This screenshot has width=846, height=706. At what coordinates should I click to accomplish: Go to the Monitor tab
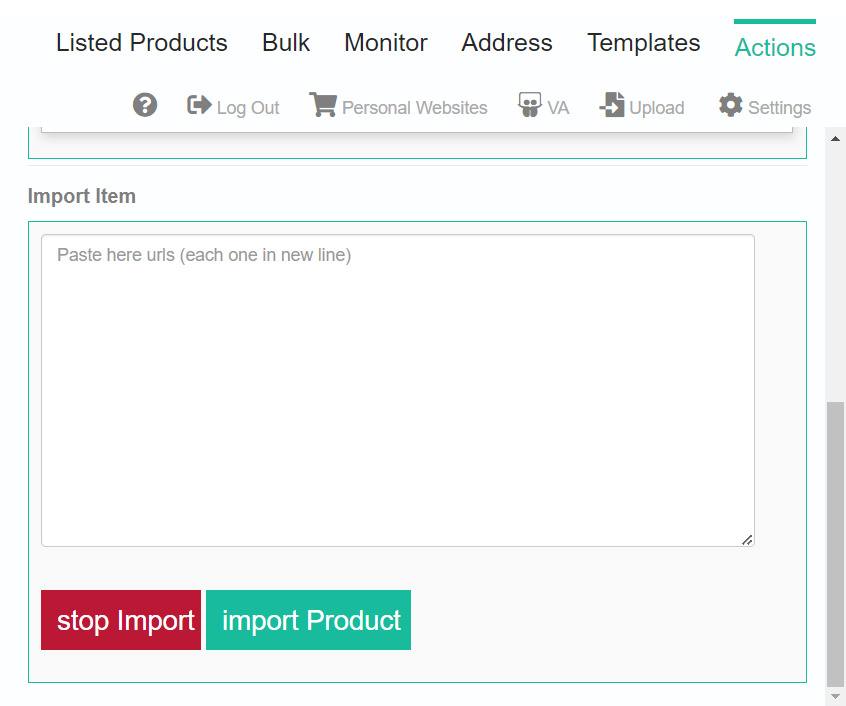(386, 43)
